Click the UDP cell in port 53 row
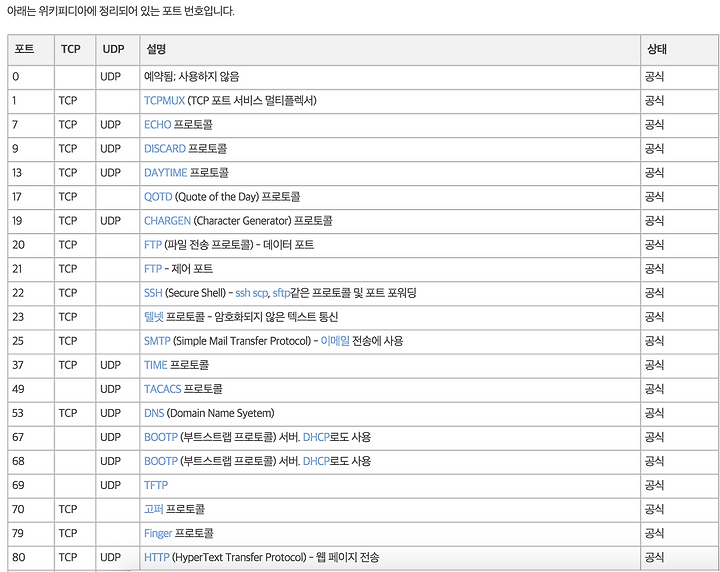 118,413
